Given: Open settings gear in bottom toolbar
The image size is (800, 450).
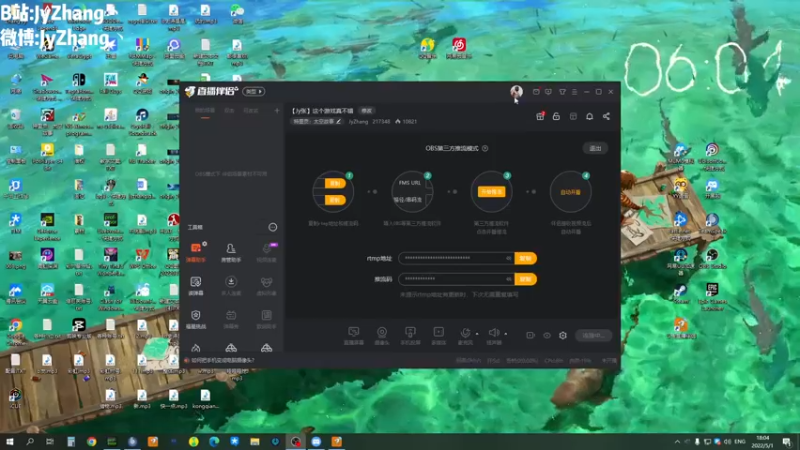Looking at the screenshot, I should coord(563,335).
